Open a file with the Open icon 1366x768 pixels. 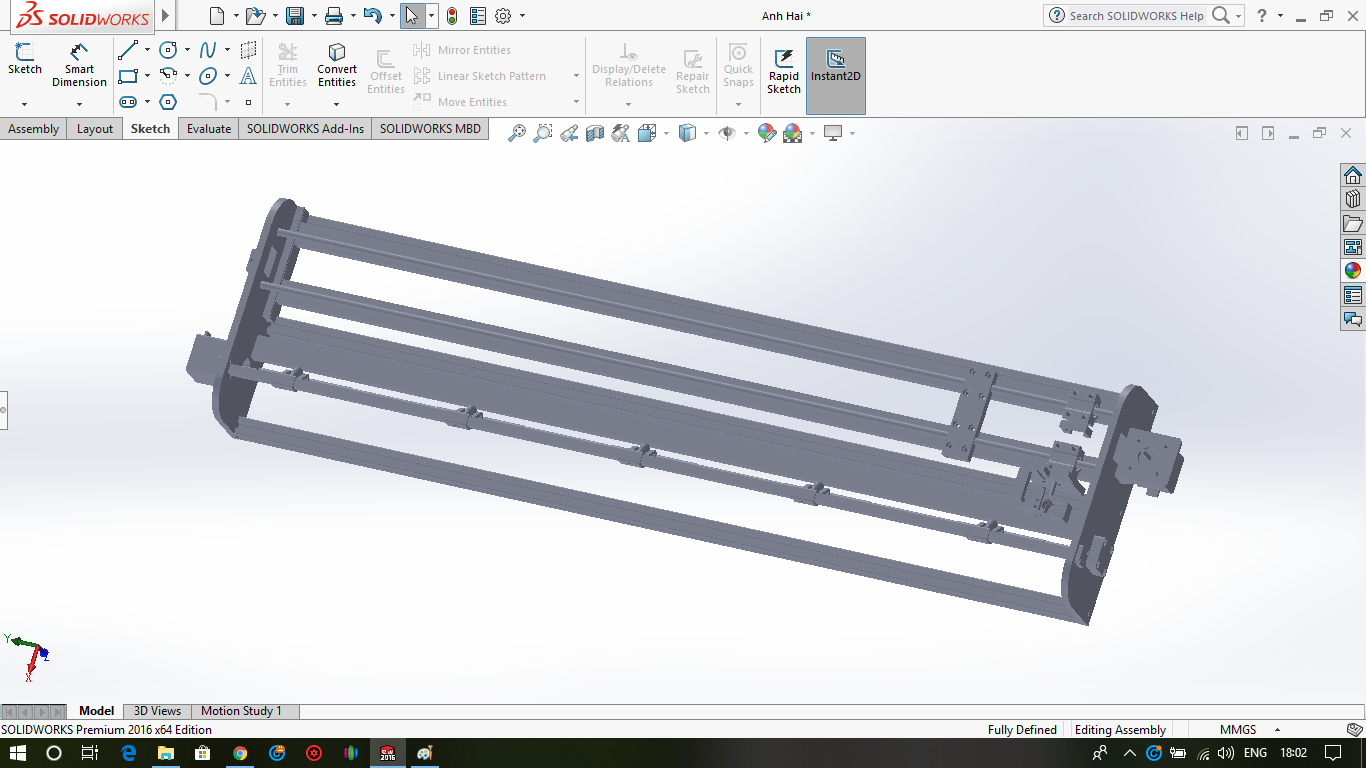point(255,16)
